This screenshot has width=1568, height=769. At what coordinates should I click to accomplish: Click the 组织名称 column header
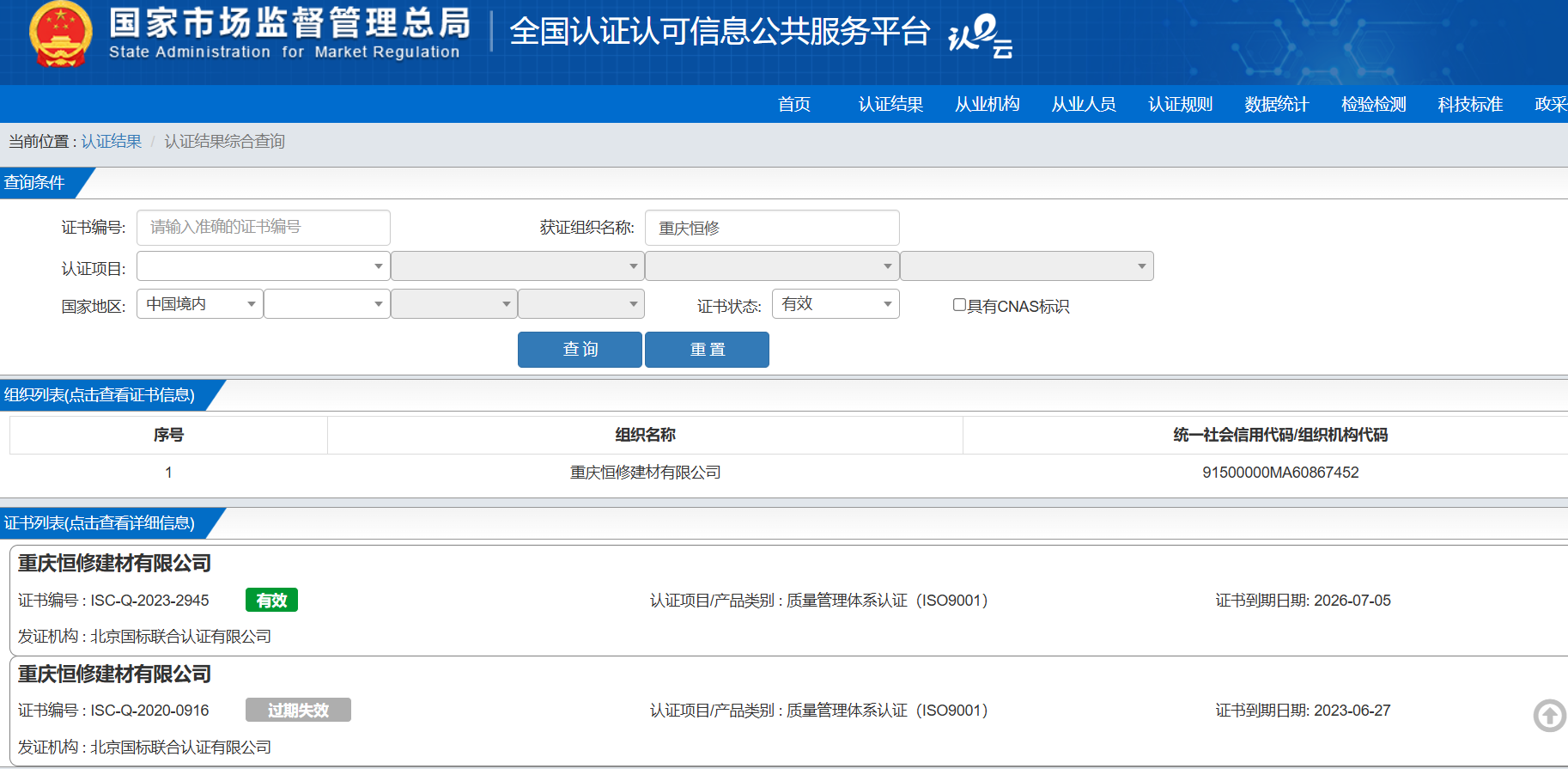pos(646,435)
